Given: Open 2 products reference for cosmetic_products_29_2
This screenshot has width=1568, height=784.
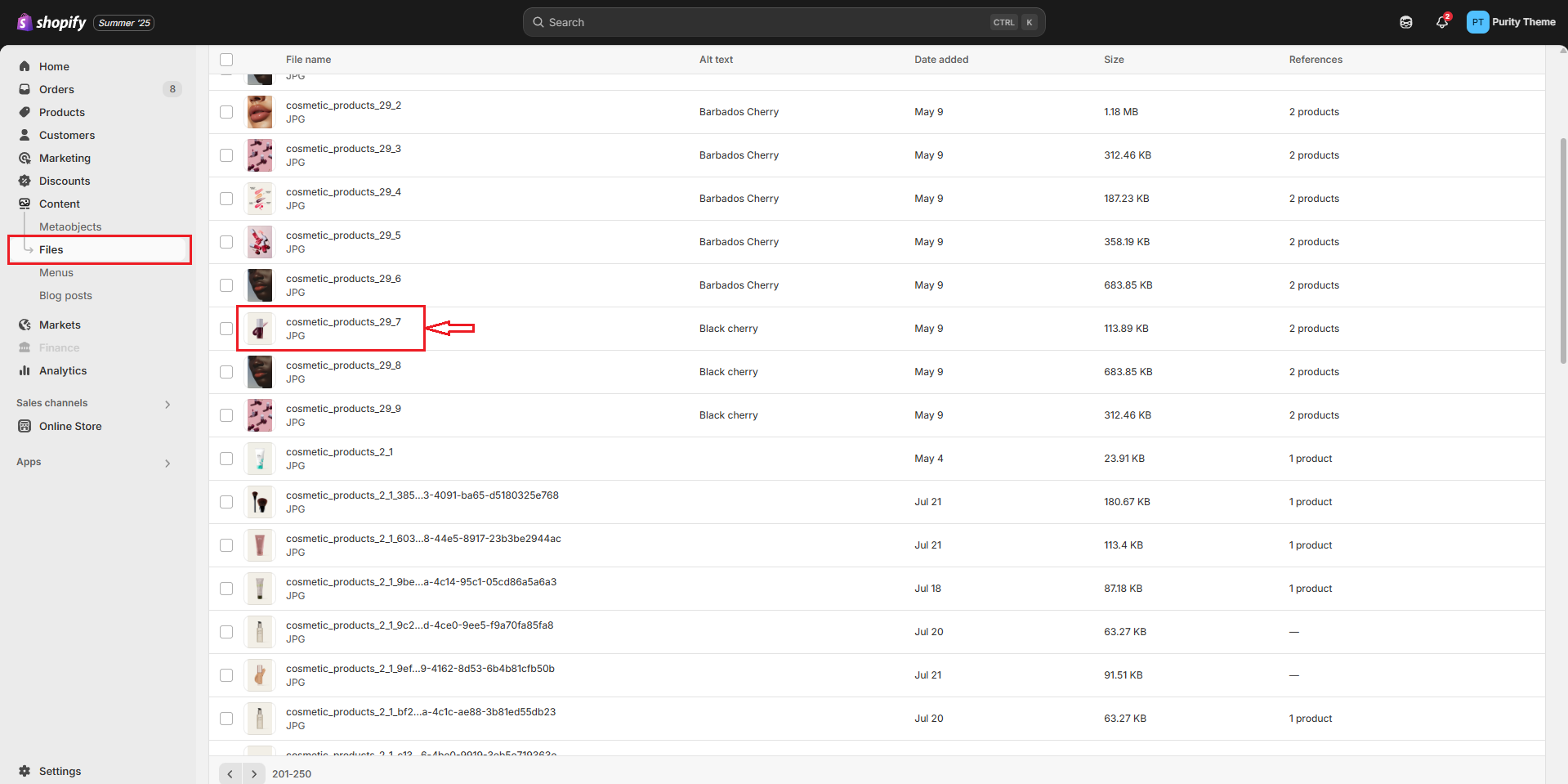Looking at the screenshot, I should [1314, 112].
